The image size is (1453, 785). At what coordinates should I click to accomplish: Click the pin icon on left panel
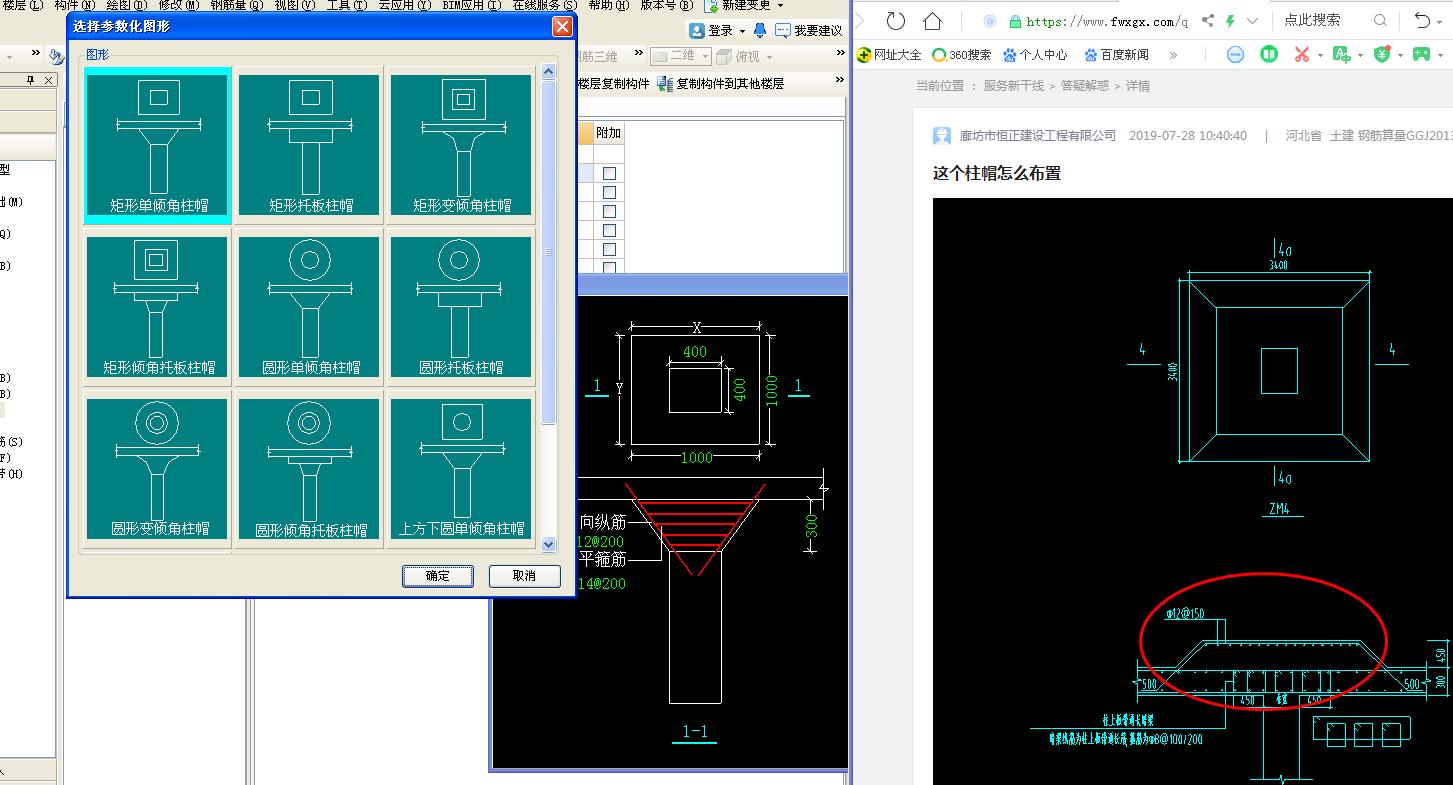point(30,81)
